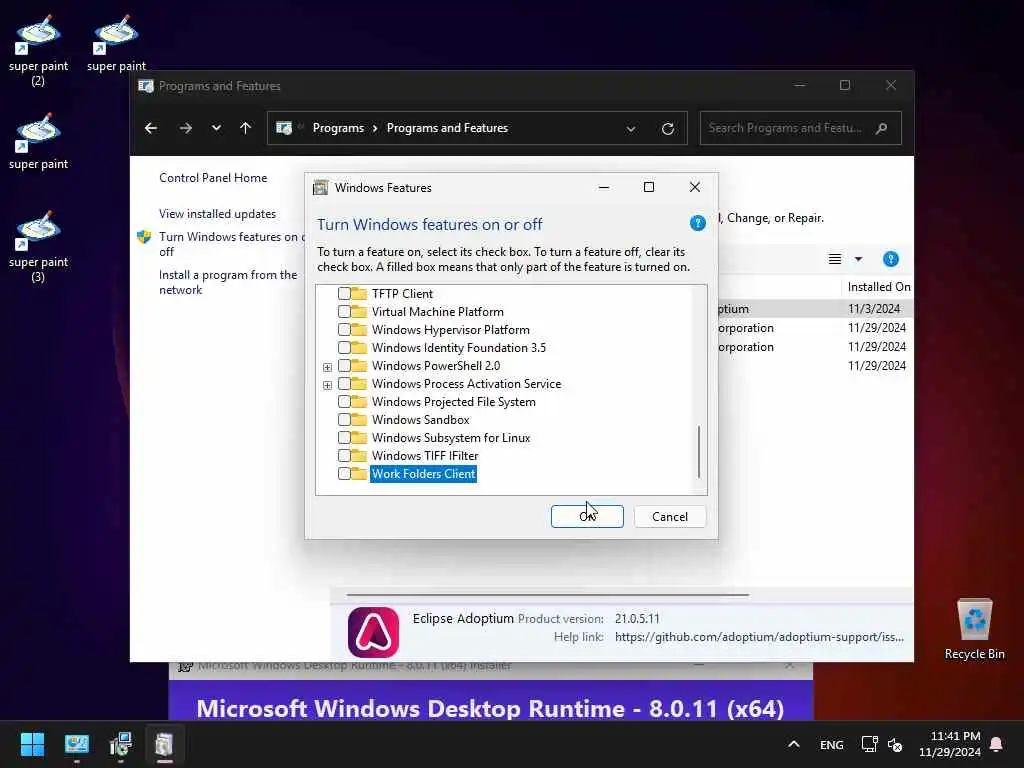
Task: Open Control Panel Home link
Action: click(213, 178)
